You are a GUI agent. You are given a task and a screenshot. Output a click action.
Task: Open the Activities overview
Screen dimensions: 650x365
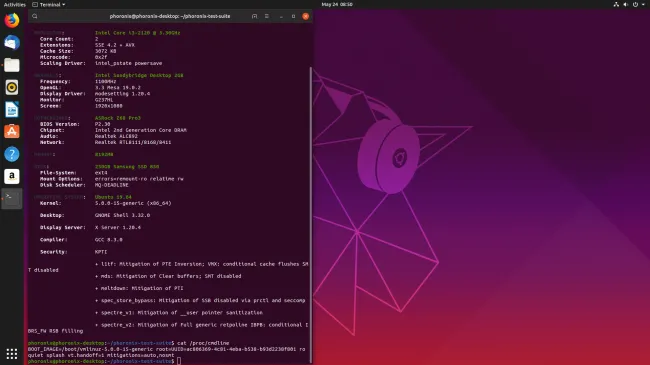(15, 5)
